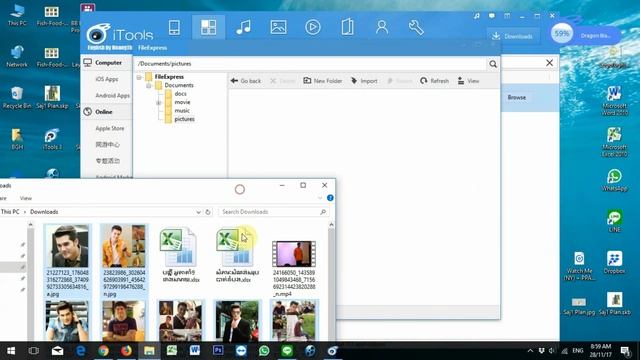Click View in FileExpress toolbar
640x360 pixels.
pyautogui.click(x=468, y=81)
